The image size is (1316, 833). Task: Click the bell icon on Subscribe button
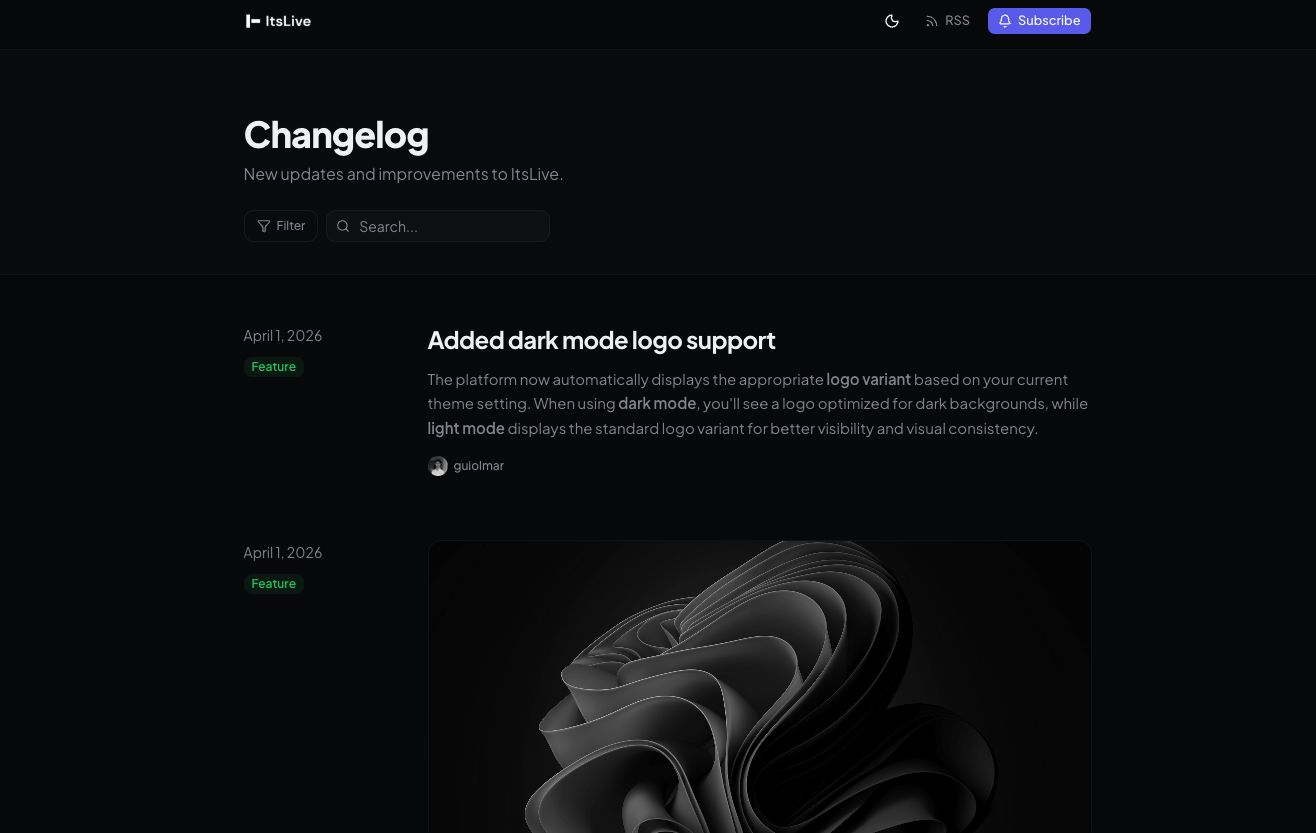(1005, 20)
